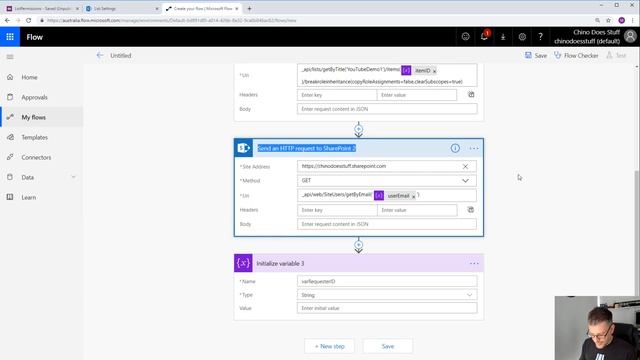Click Test in the command bar

[616, 55]
